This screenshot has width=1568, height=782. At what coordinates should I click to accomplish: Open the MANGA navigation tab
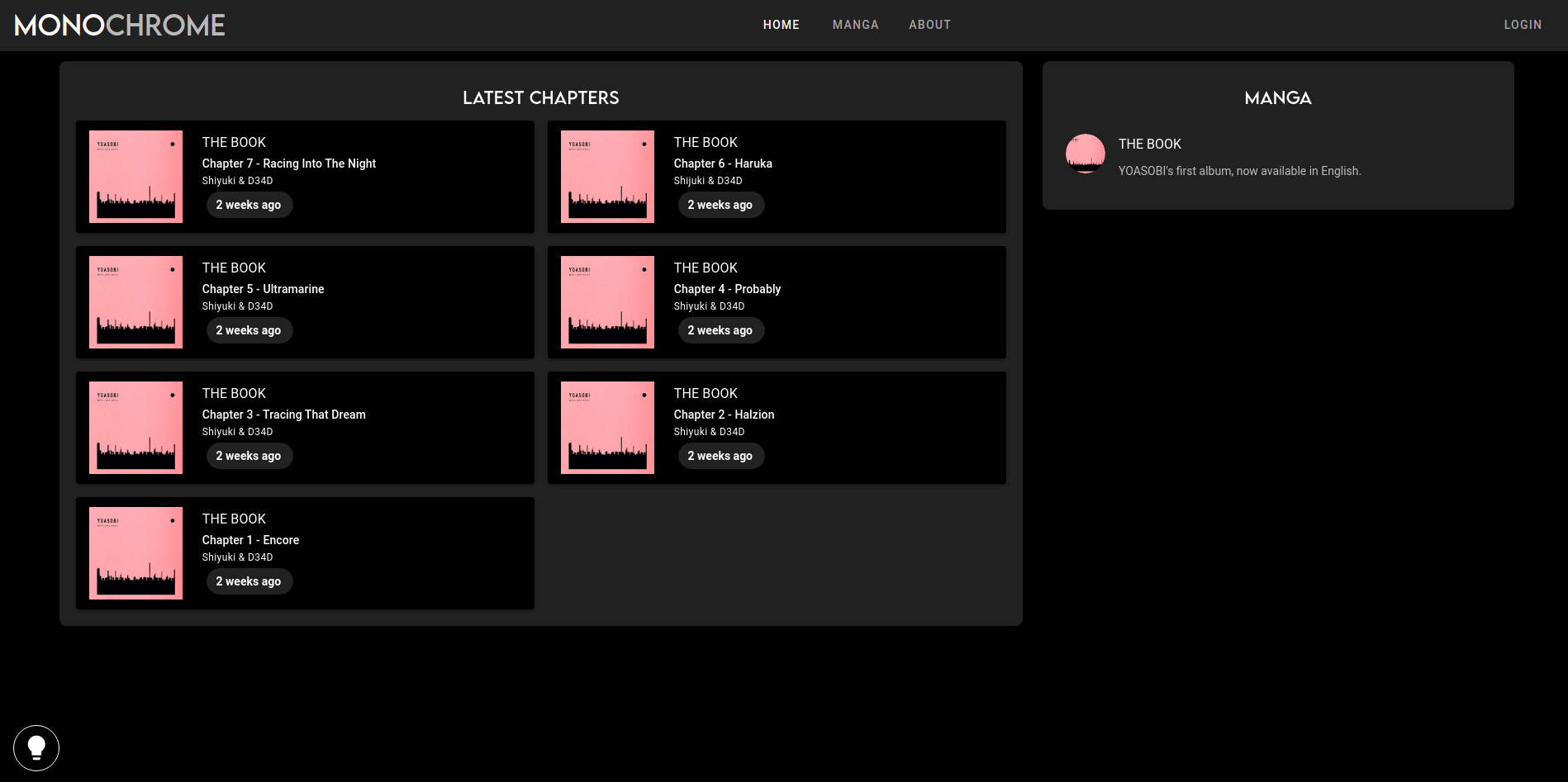coord(856,25)
